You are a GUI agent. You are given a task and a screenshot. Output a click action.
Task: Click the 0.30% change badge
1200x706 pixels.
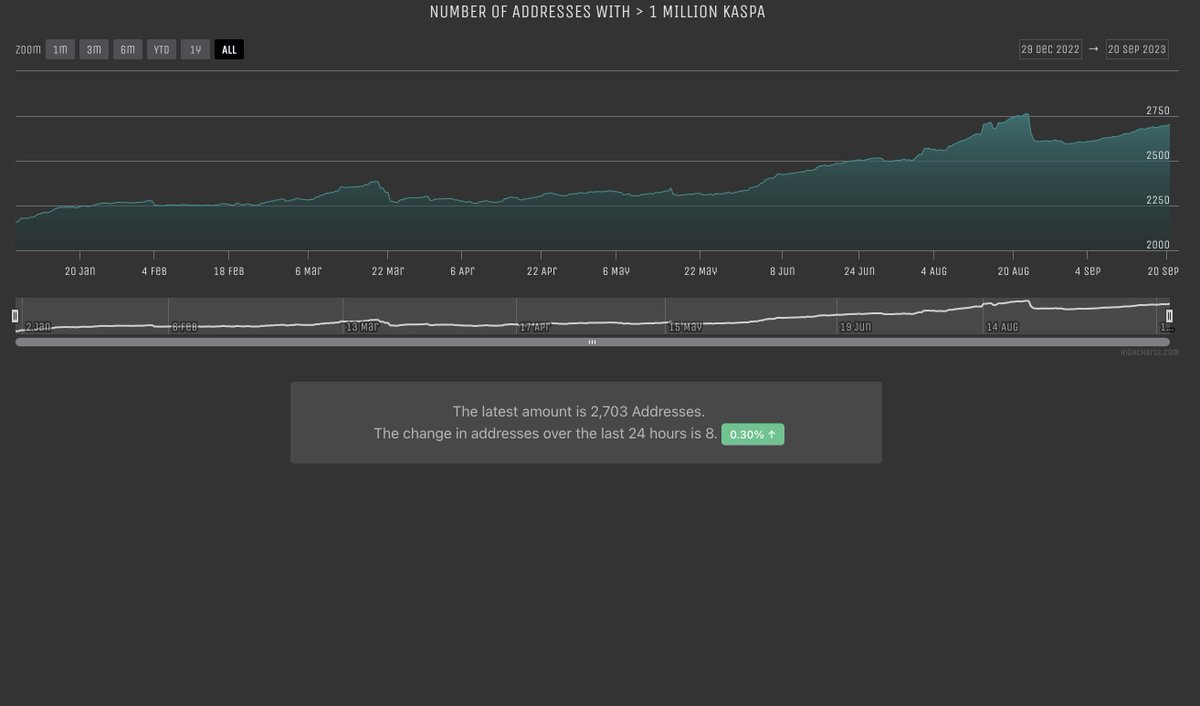point(753,435)
